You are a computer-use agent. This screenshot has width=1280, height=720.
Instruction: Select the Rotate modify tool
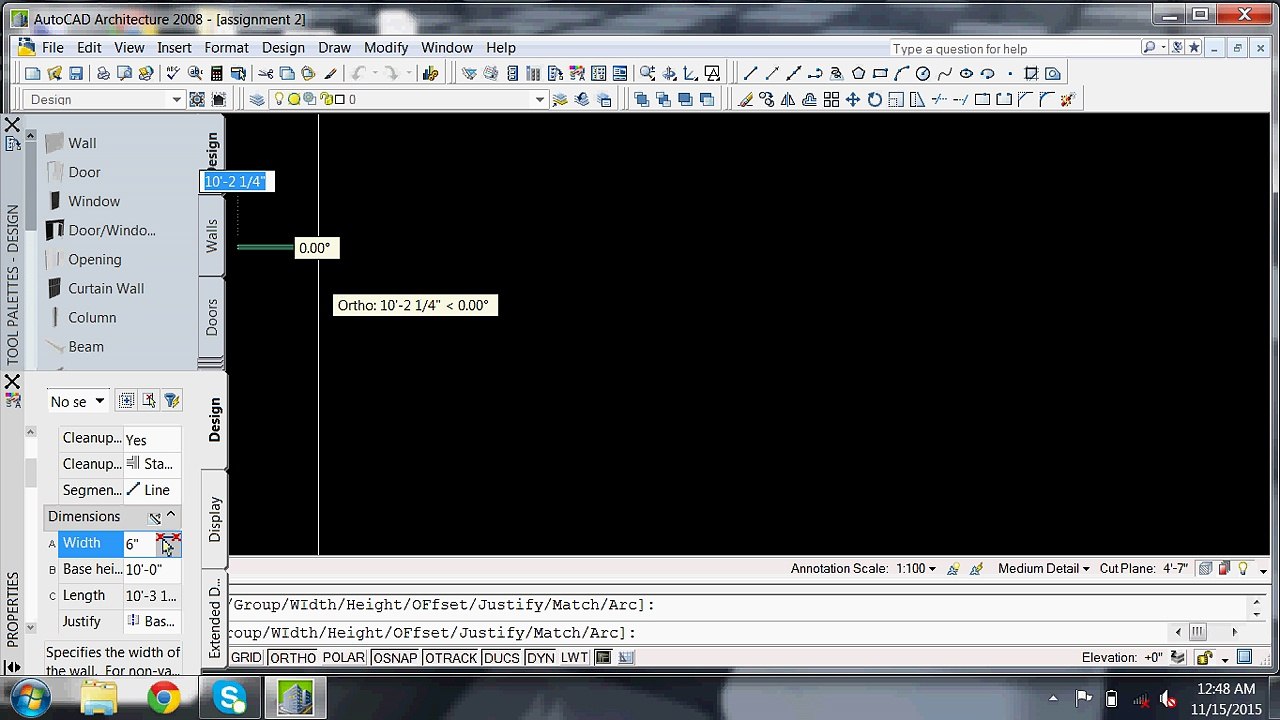[x=875, y=99]
